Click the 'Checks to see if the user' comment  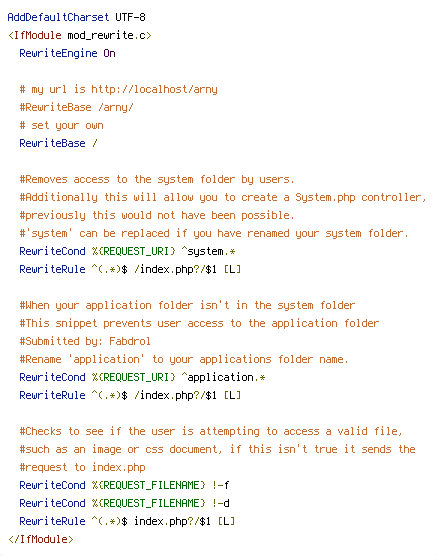point(211,431)
